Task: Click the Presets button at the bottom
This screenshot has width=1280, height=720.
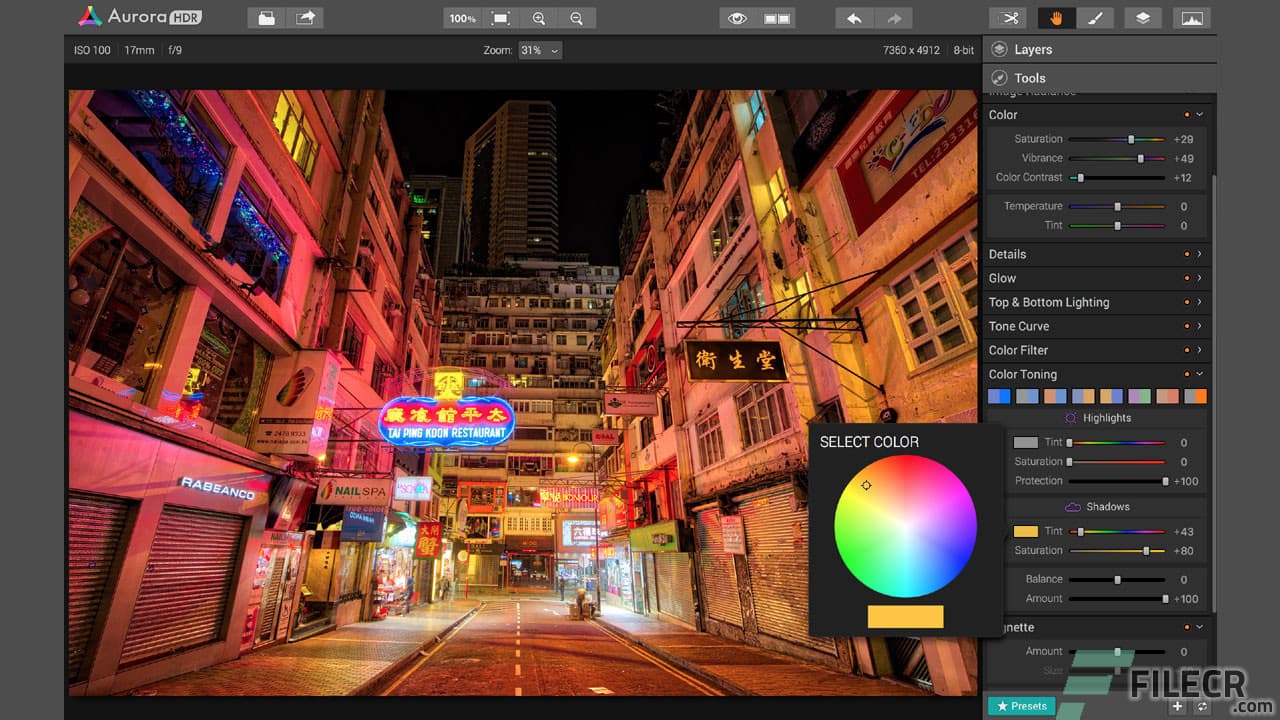Action: [1021, 705]
